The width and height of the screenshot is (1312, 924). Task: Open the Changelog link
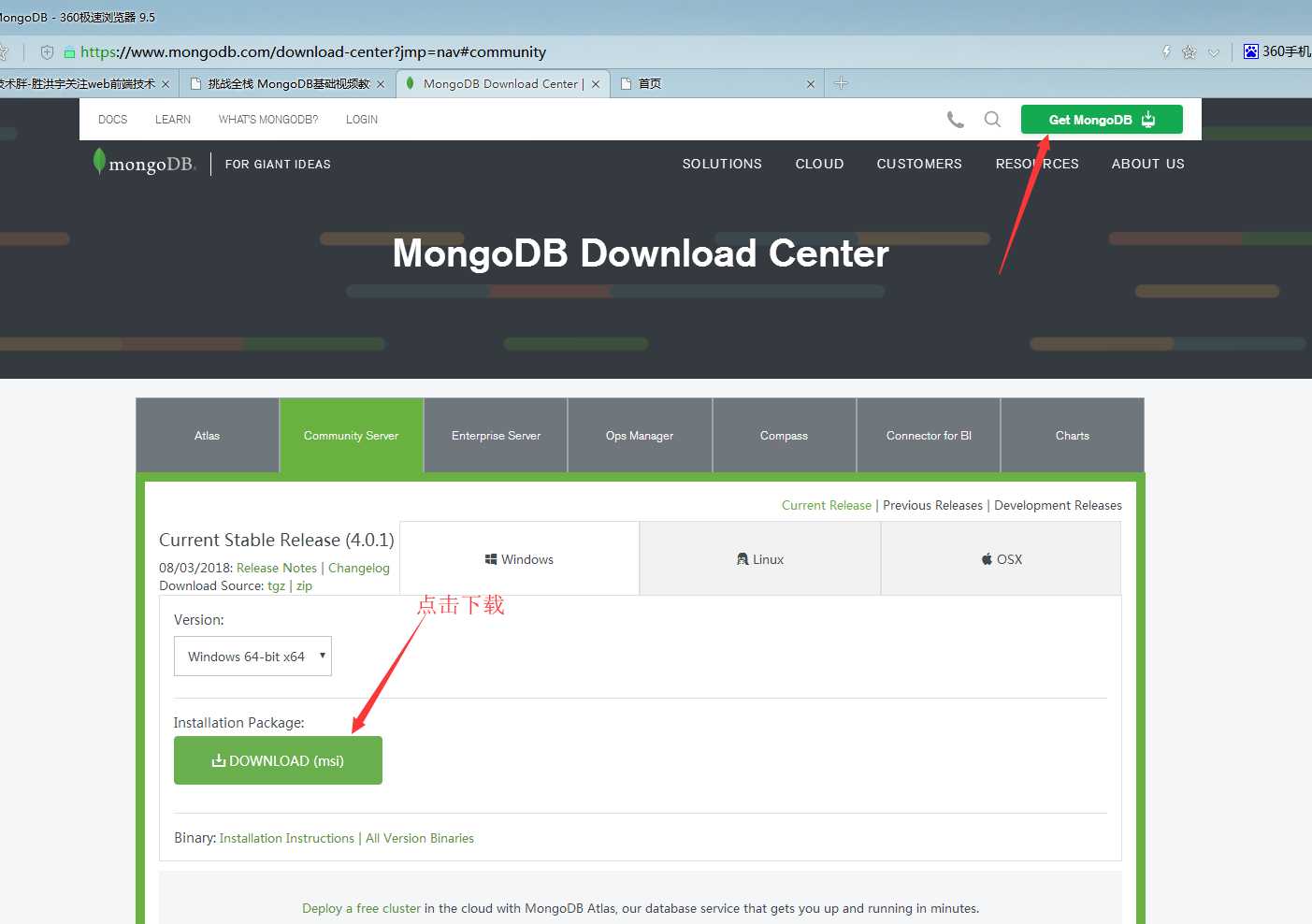pos(359,568)
